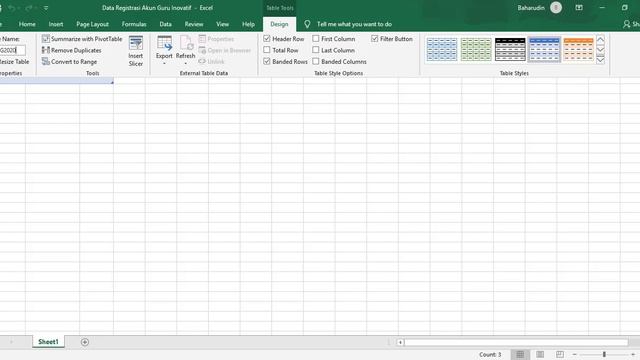Image resolution: width=640 pixels, height=360 pixels.
Task: Toggle Banded Rows checkbox
Action: [x=267, y=61]
